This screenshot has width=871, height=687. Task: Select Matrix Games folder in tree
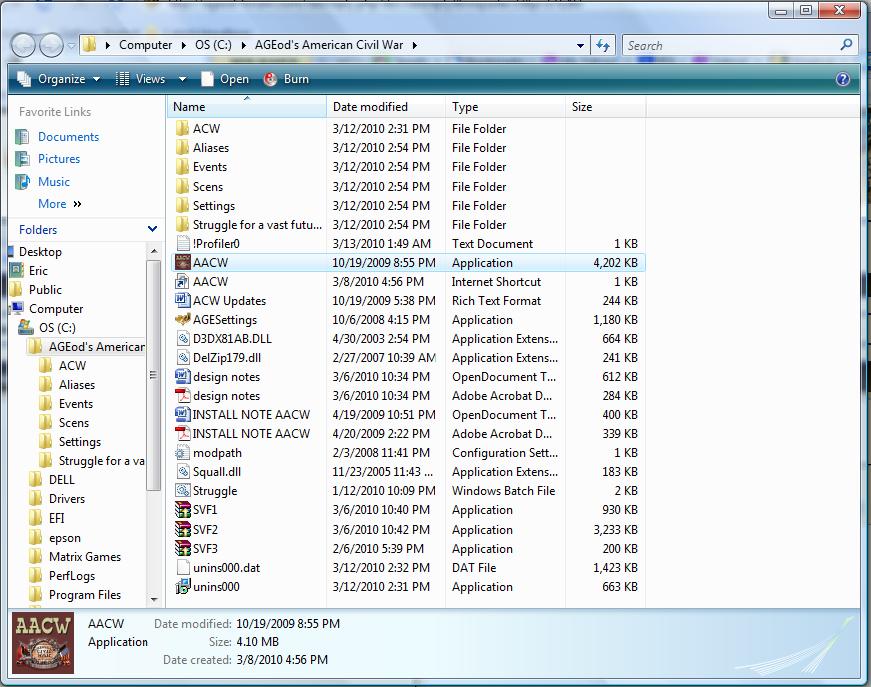[x=84, y=557]
